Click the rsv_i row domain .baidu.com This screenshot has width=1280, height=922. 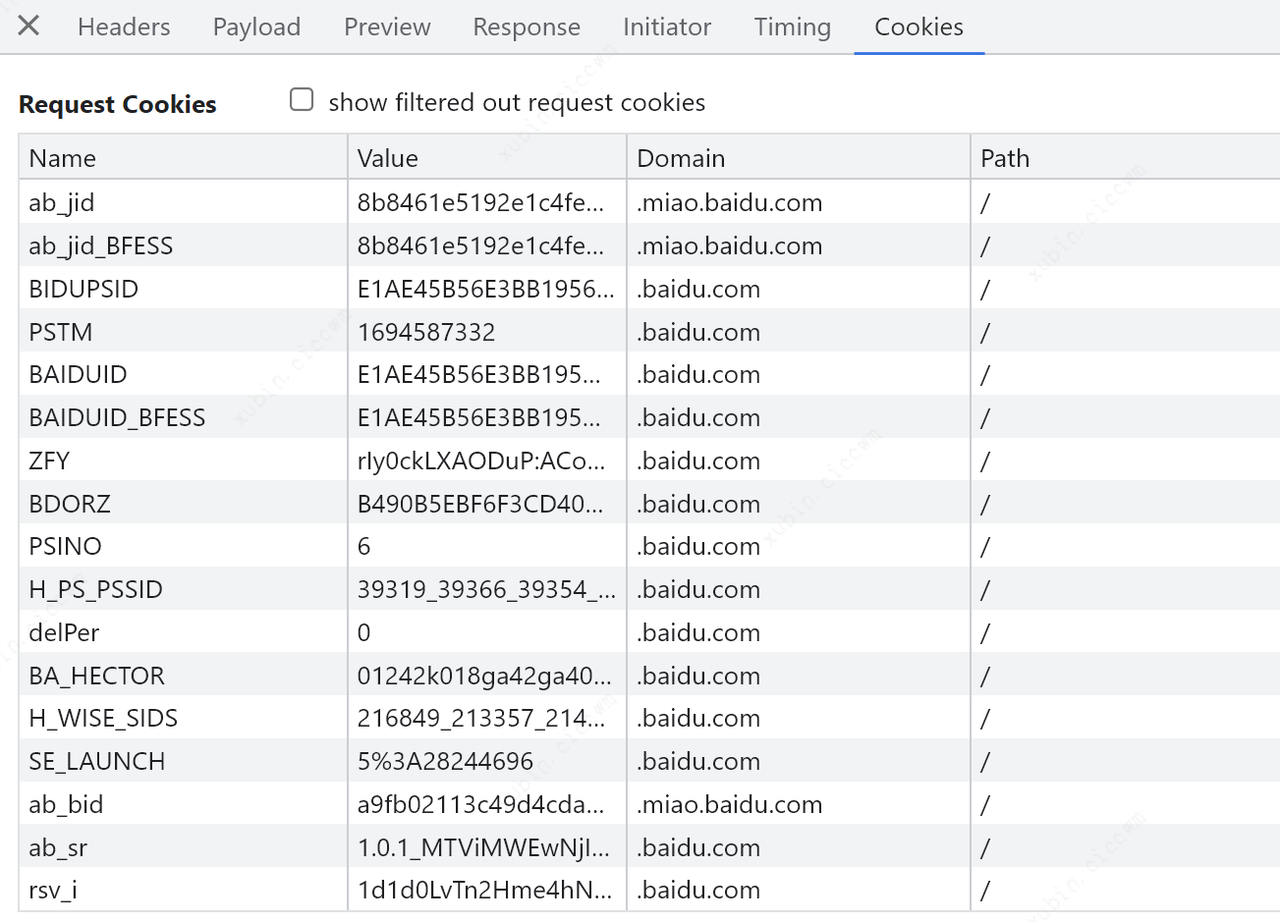[698, 890]
